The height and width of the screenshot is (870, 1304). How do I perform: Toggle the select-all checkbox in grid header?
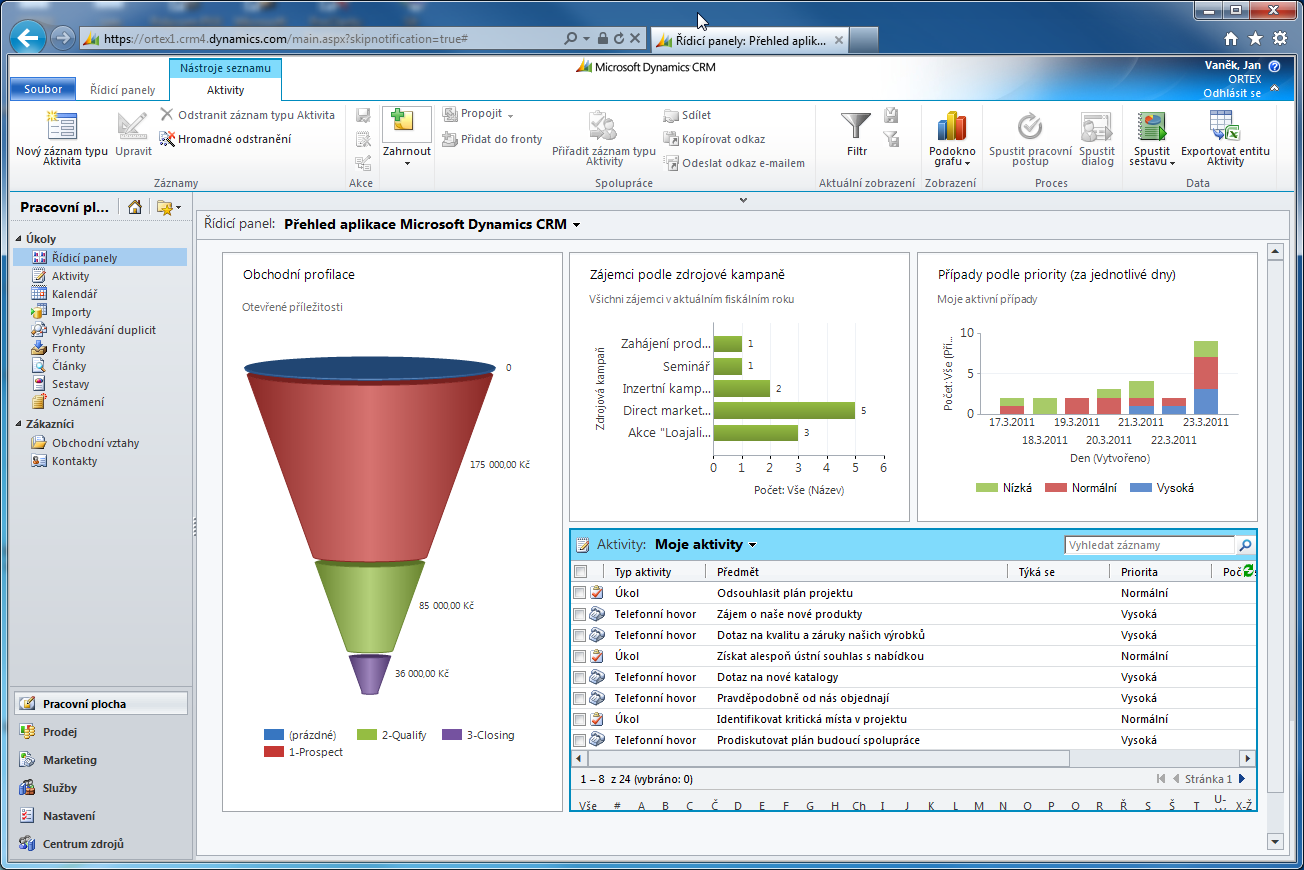pyautogui.click(x=580, y=572)
